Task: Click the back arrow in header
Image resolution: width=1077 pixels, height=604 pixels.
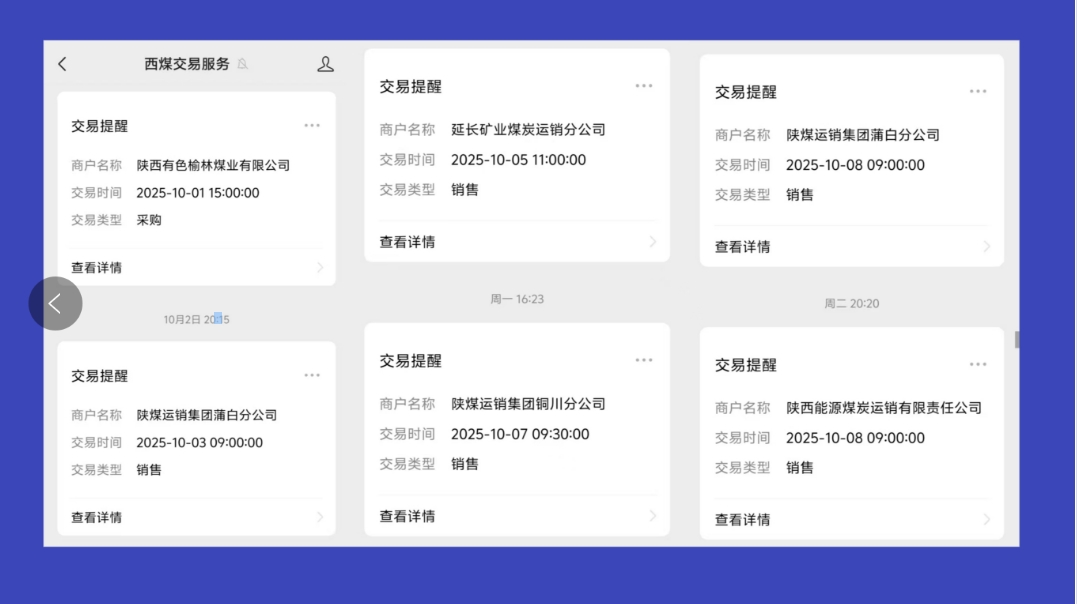Action: pos(62,64)
